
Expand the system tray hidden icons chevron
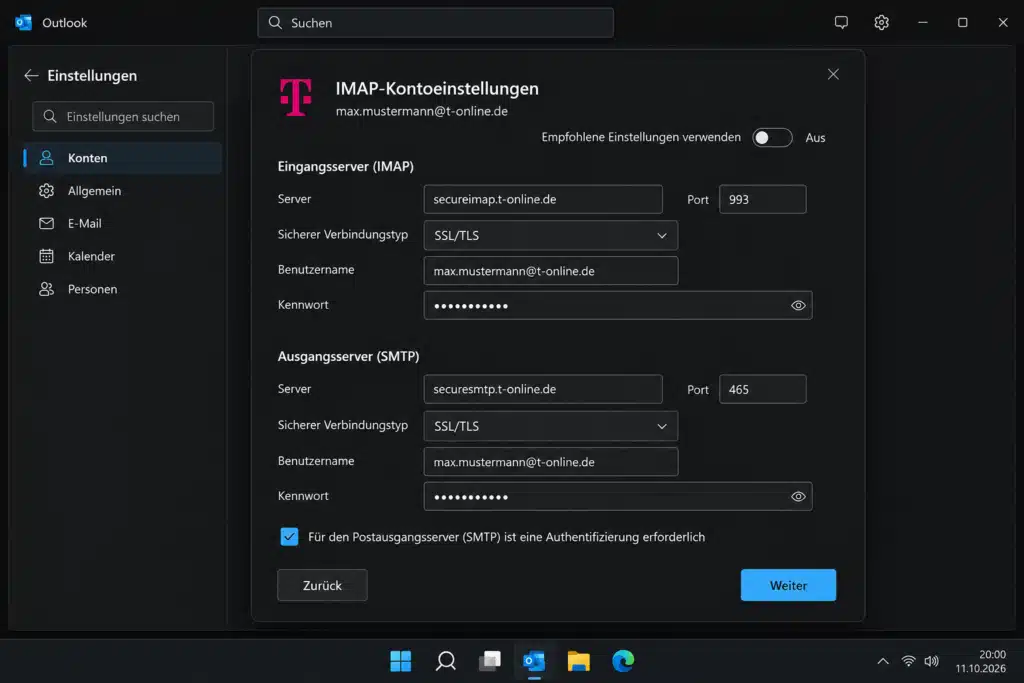pos(883,661)
